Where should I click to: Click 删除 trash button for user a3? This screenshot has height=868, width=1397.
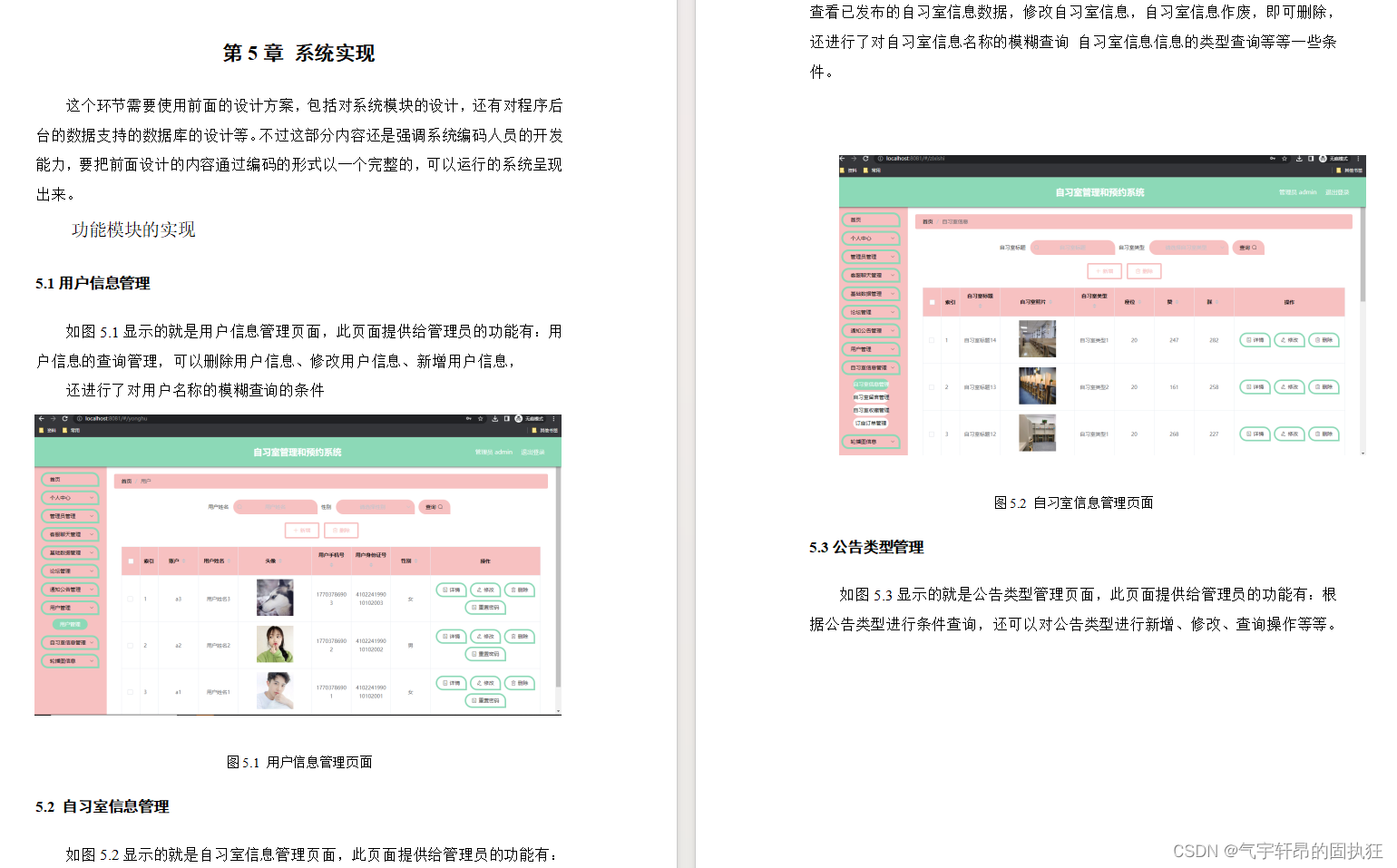tap(519, 590)
